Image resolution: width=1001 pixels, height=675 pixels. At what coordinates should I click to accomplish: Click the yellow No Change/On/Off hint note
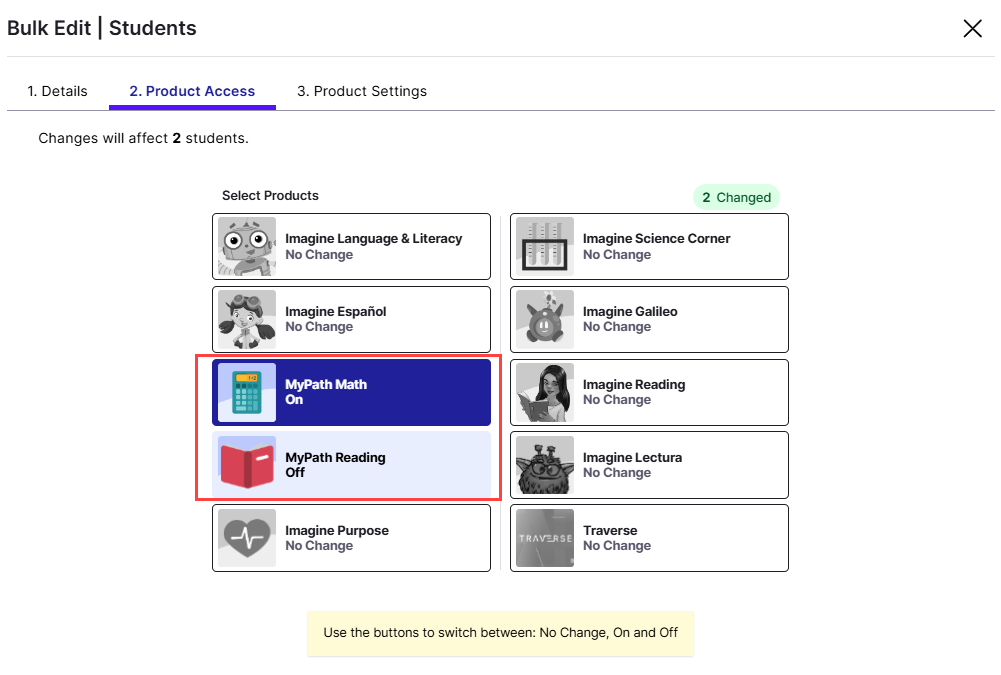click(500, 633)
